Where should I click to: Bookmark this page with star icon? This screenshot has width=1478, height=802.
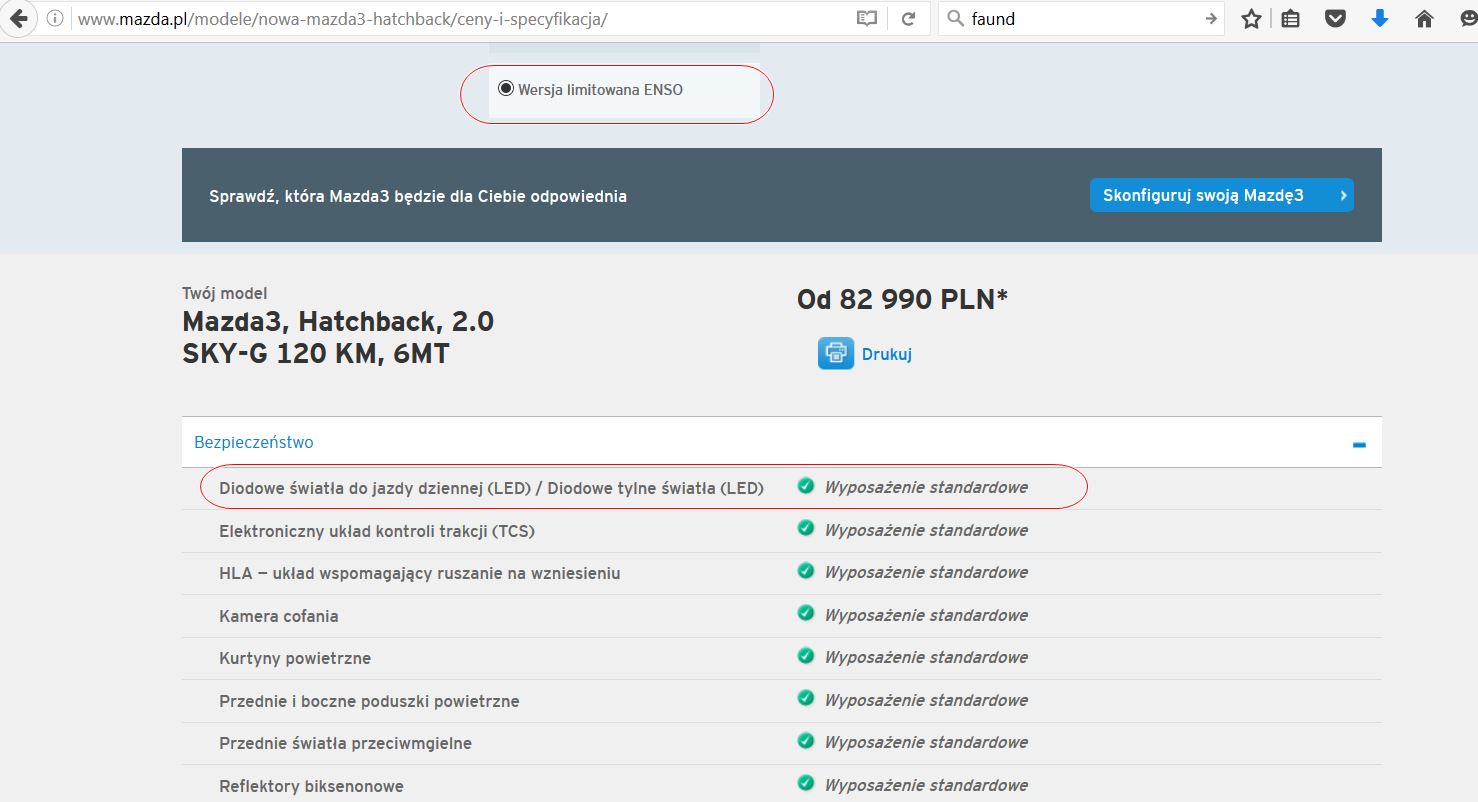(x=1251, y=19)
